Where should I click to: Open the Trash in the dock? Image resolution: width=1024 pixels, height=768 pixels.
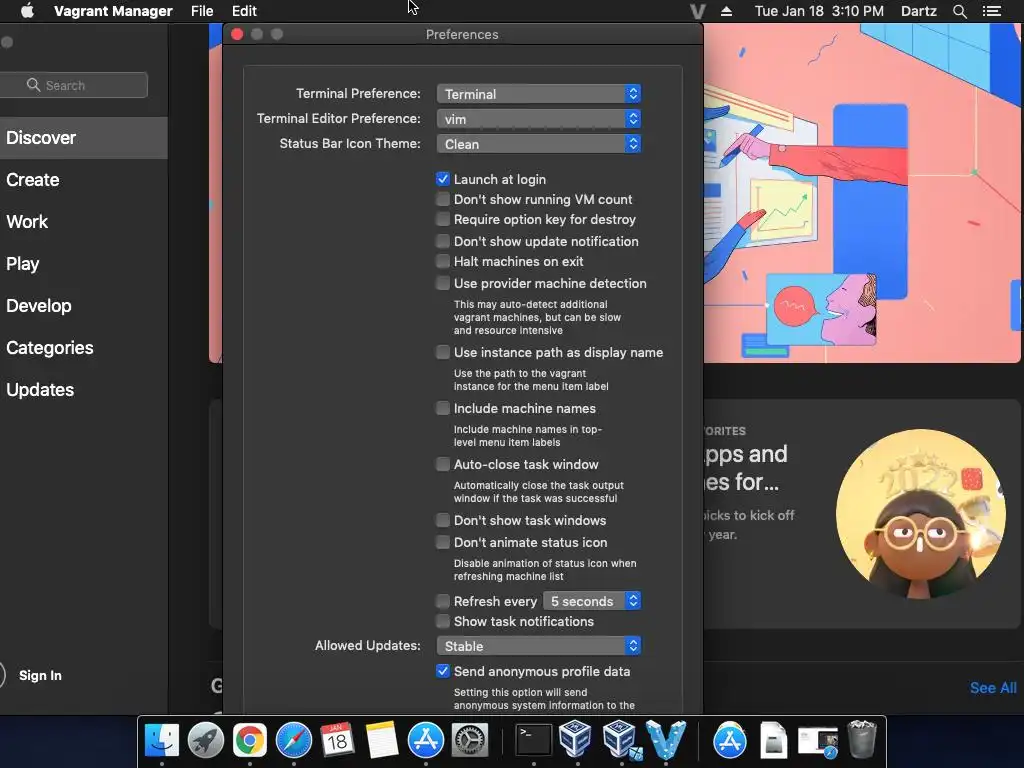point(861,739)
